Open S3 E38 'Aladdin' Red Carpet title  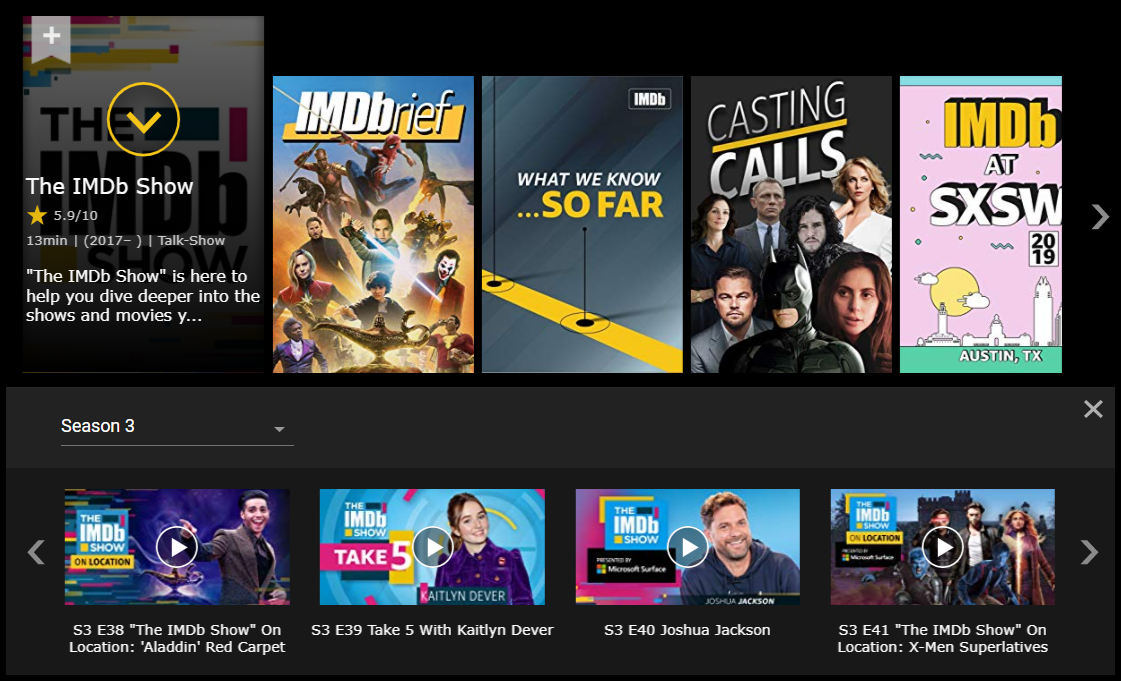coord(177,638)
